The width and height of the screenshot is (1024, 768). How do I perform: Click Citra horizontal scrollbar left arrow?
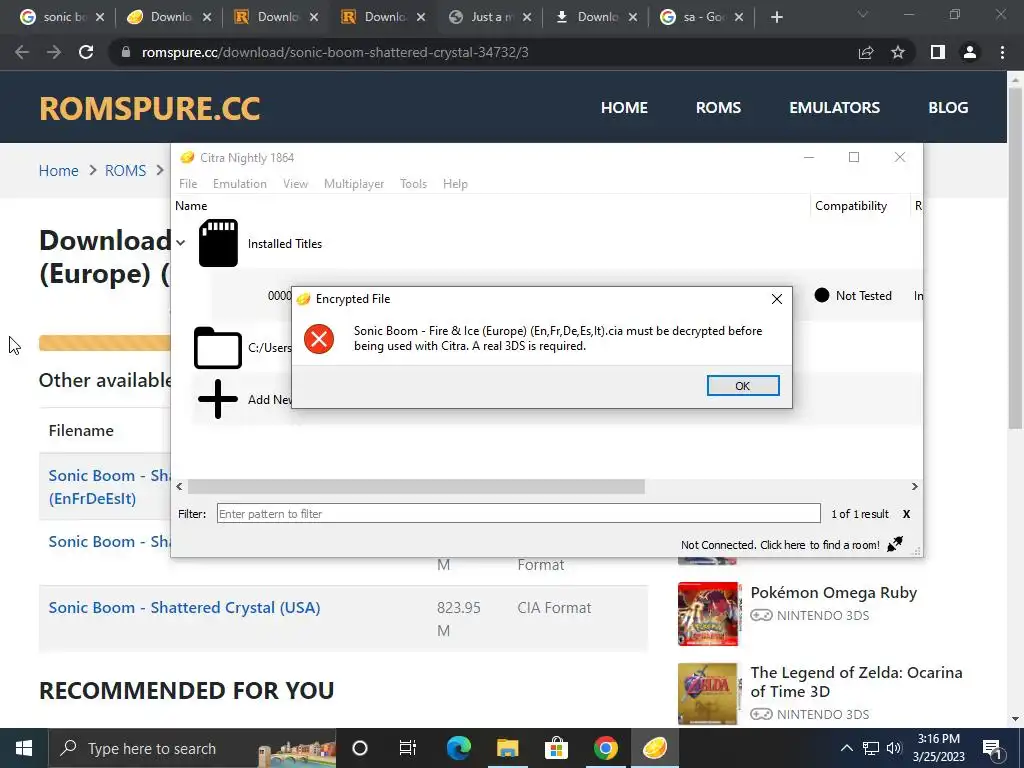(180, 487)
